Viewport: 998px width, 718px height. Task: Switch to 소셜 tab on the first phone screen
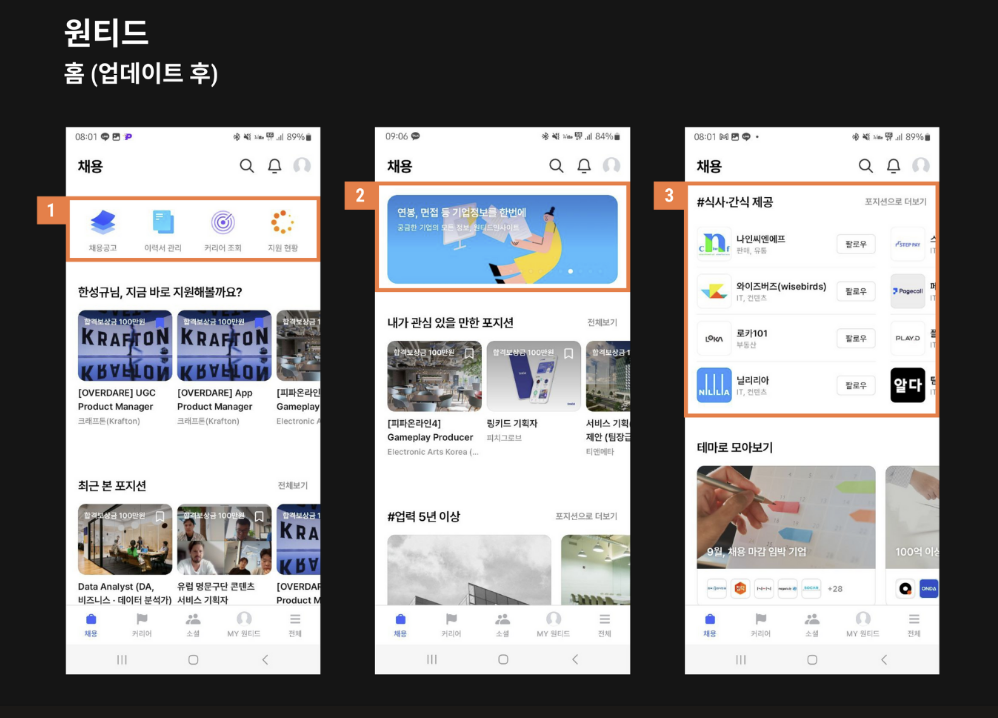tap(193, 624)
